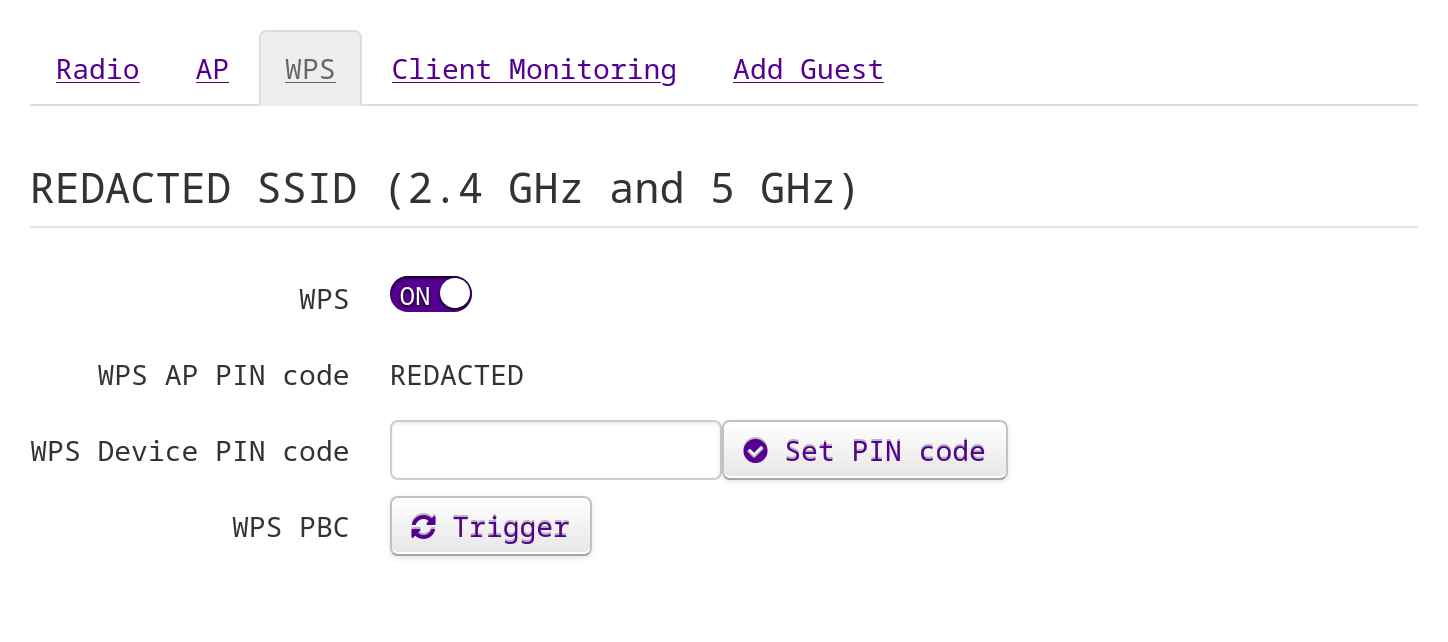The height and width of the screenshot is (642, 1448).
Task: Toggle the WPS switch off
Action: click(x=430, y=295)
